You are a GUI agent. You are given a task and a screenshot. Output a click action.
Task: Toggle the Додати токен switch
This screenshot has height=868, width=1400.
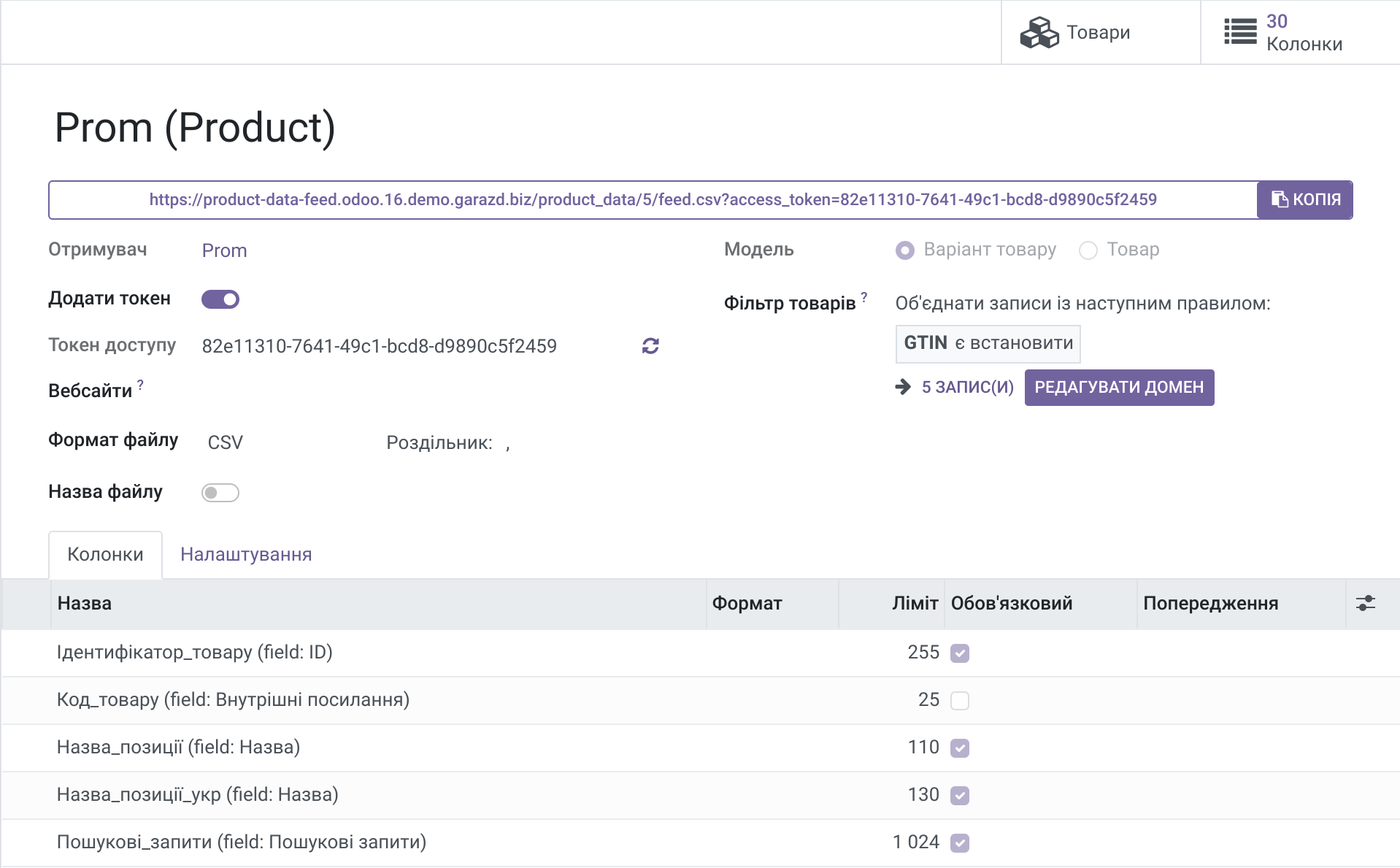[x=220, y=299]
